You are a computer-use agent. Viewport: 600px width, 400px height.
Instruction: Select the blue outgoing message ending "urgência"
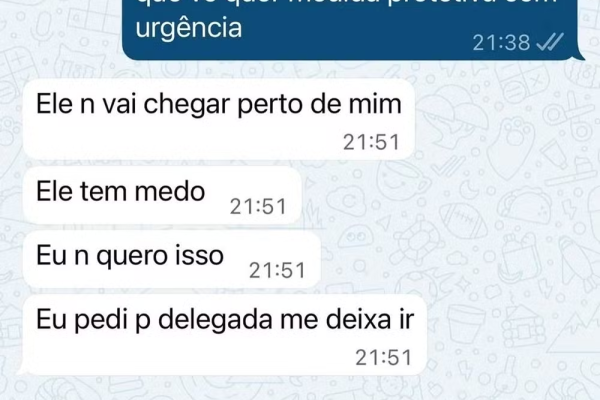(351, 30)
